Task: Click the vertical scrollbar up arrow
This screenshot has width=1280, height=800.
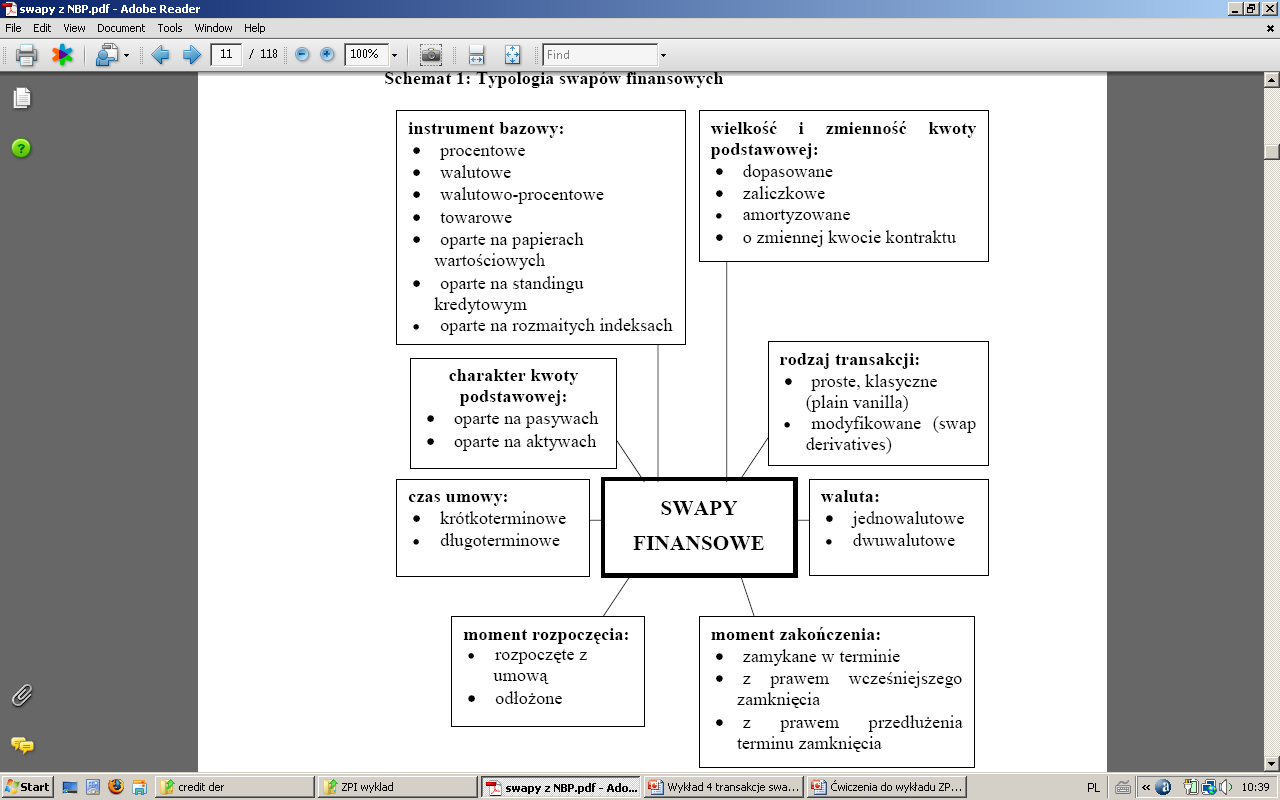Action: tap(1272, 80)
